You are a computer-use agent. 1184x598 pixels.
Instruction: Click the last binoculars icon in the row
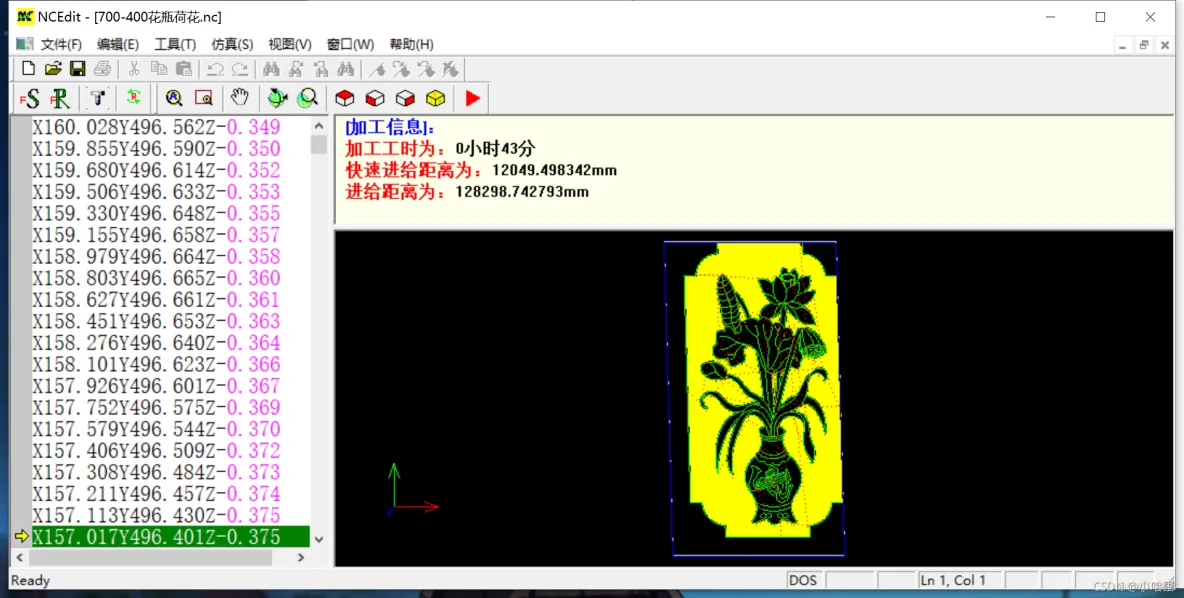tap(346, 69)
